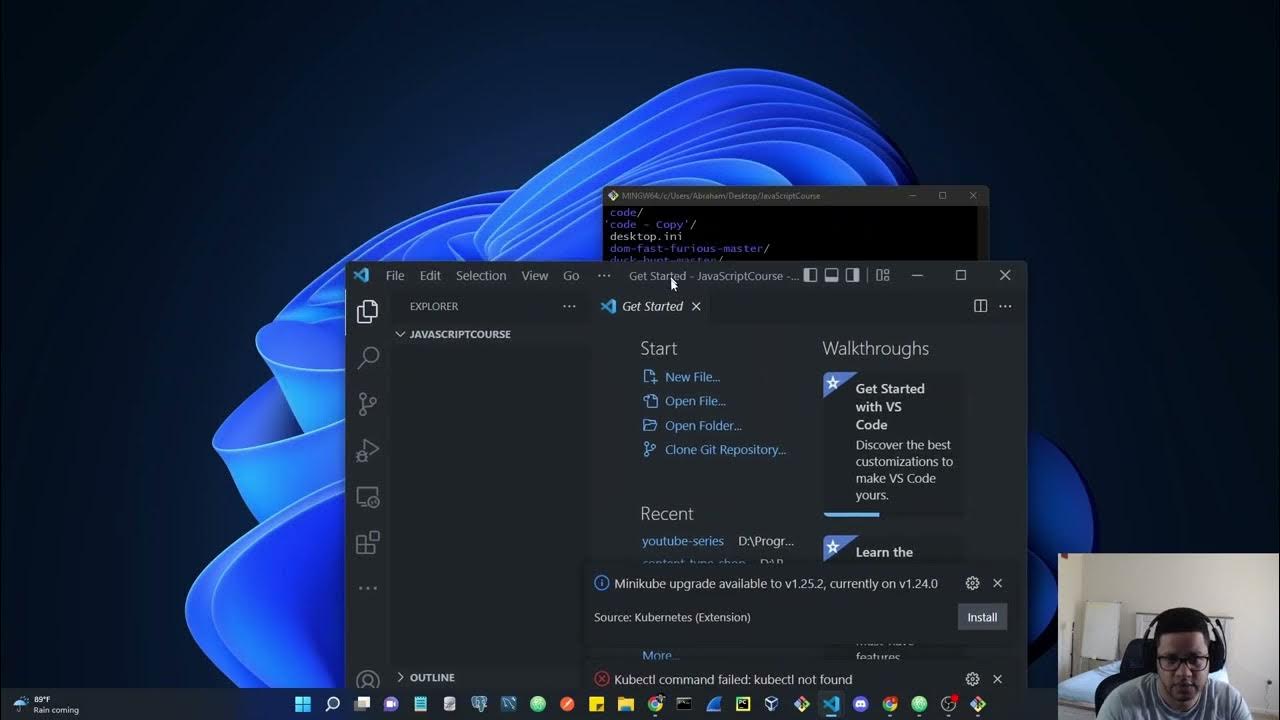Viewport: 1280px width, 720px height.
Task: Open Minikube notification settings gear
Action: pyautogui.click(x=972, y=583)
